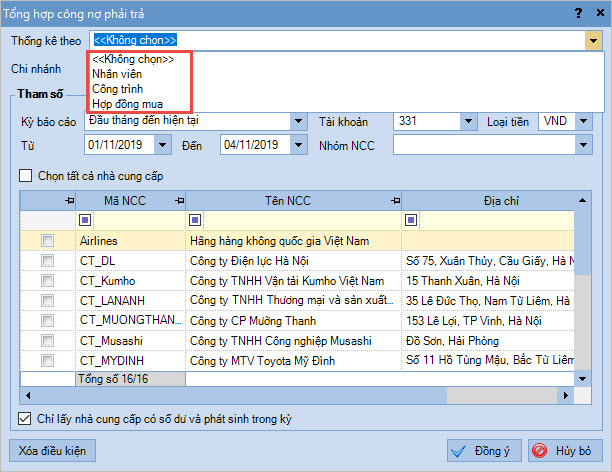Open the Loại tiền VND dropdown
The width and height of the screenshot is (612, 472).
point(584,121)
